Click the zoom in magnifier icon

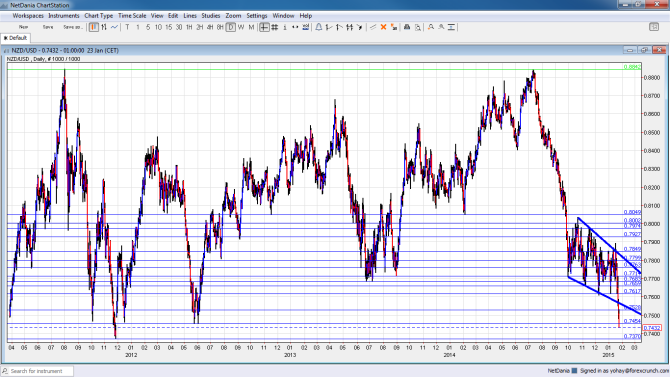click(431, 27)
